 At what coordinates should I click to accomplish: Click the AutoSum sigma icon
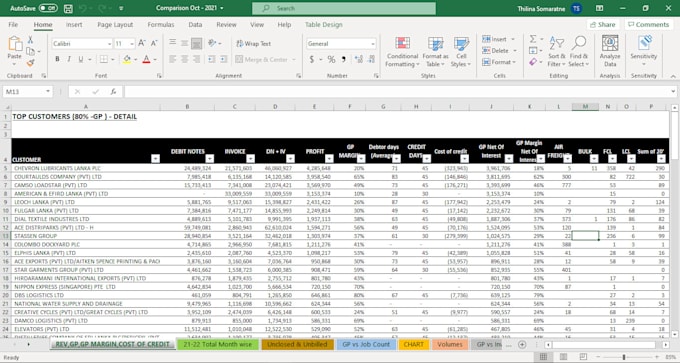(x=533, y=39)
